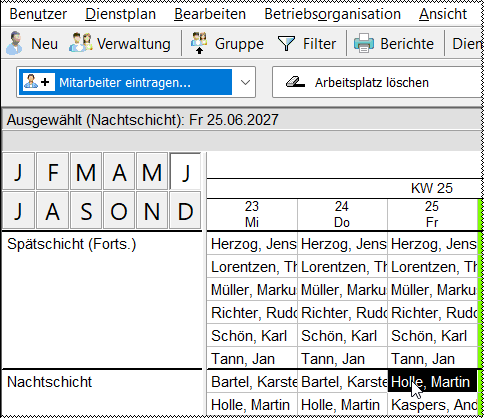Click Arbeitsplatz löschen button
The height and width of the screenshot is (418, 484).
tap(377, 82)
